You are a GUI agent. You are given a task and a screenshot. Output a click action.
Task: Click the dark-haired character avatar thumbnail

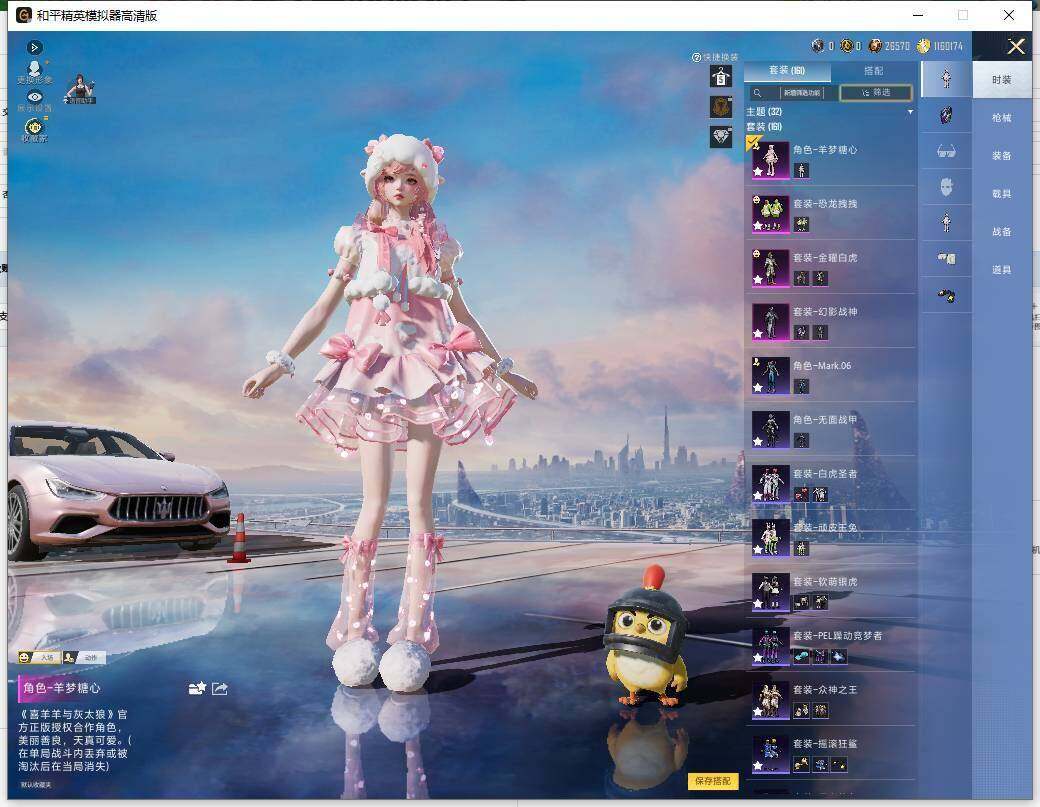(80, 88)
